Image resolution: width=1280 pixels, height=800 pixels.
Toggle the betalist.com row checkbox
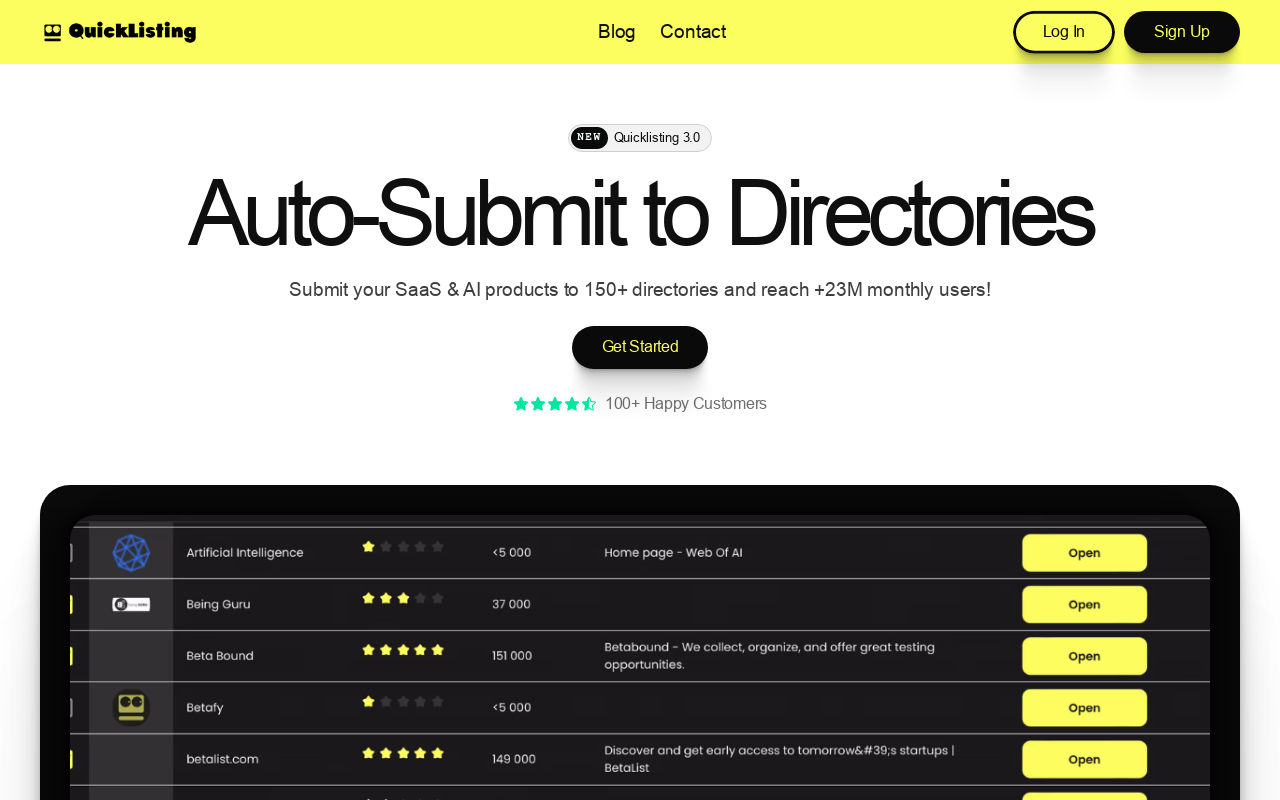[71, 759]
